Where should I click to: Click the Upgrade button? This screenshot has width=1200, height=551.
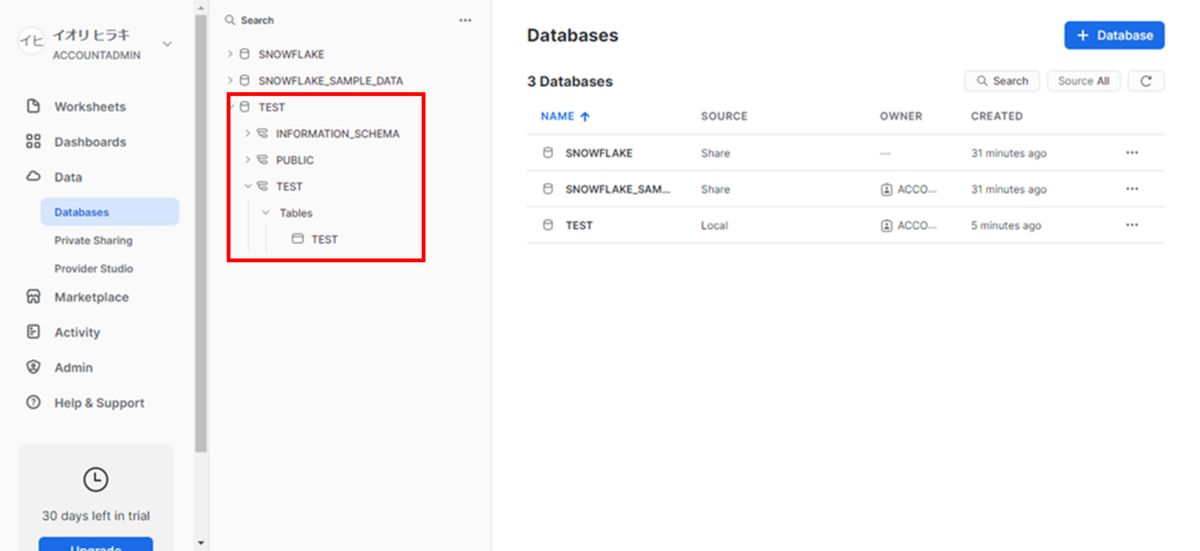tap(96, 544)
